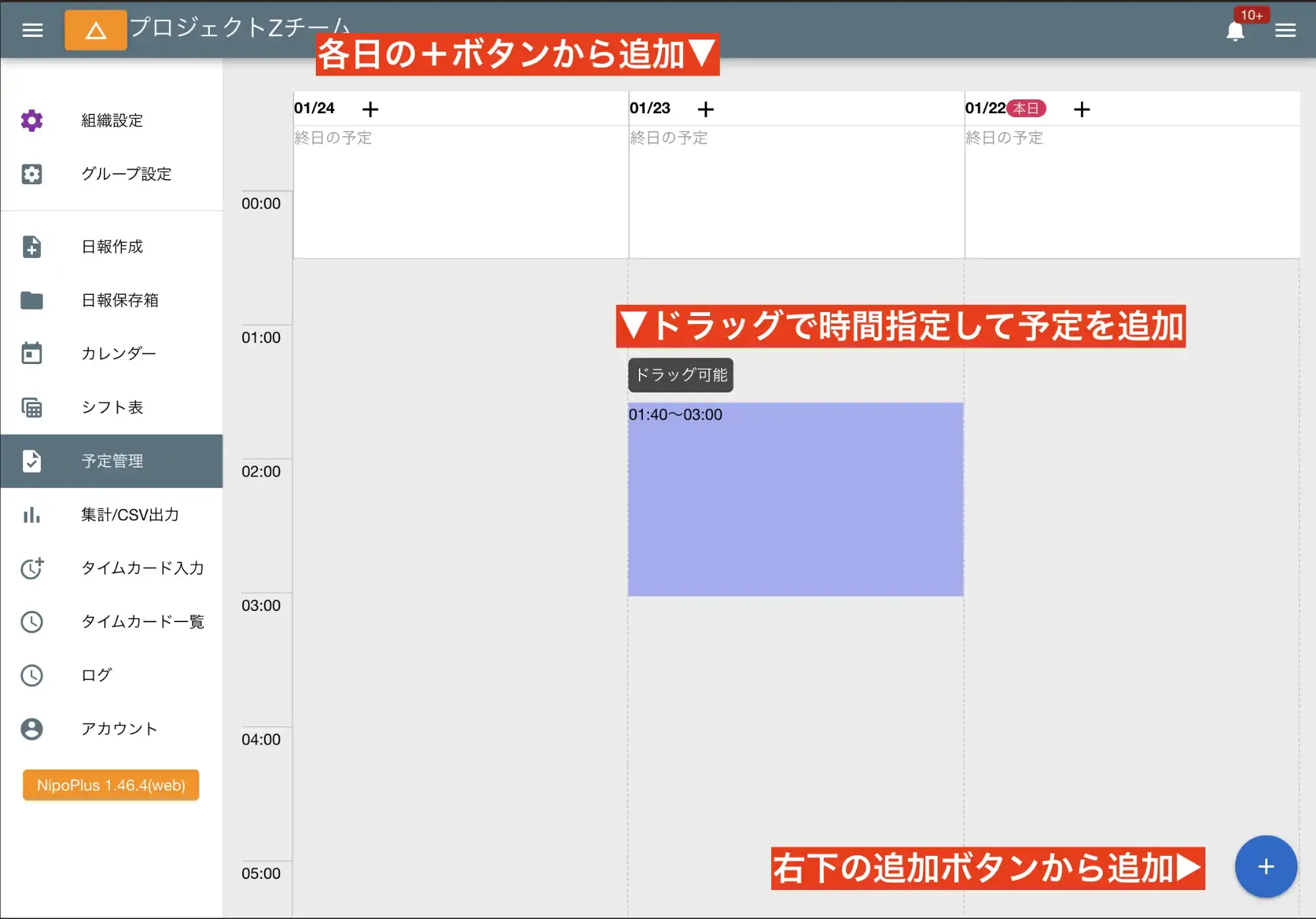Open the top-right hamburger menu

pyautogui.click(x=1286, y=30)
